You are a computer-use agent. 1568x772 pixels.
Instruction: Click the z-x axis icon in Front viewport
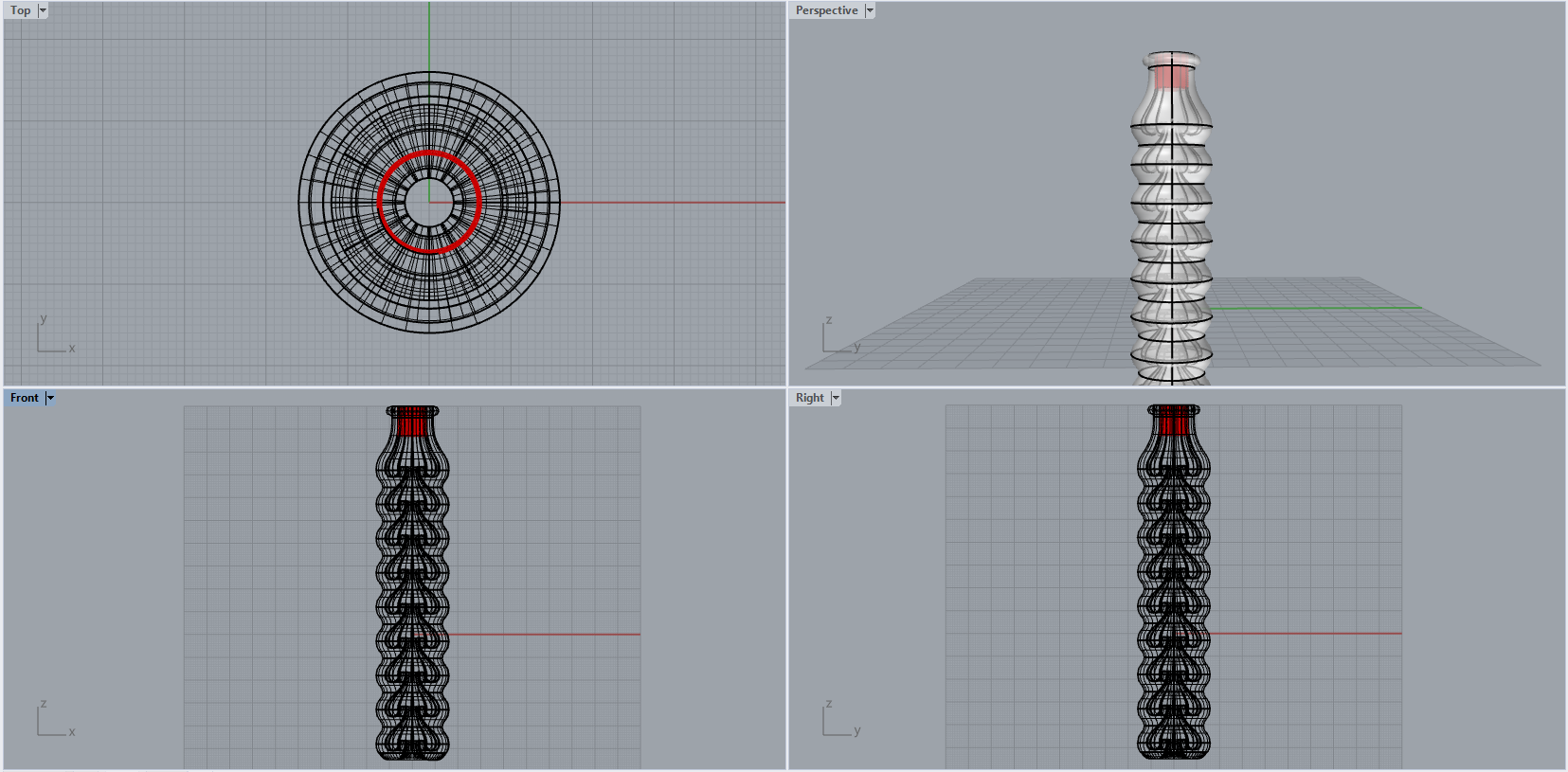tap(55, 719)
